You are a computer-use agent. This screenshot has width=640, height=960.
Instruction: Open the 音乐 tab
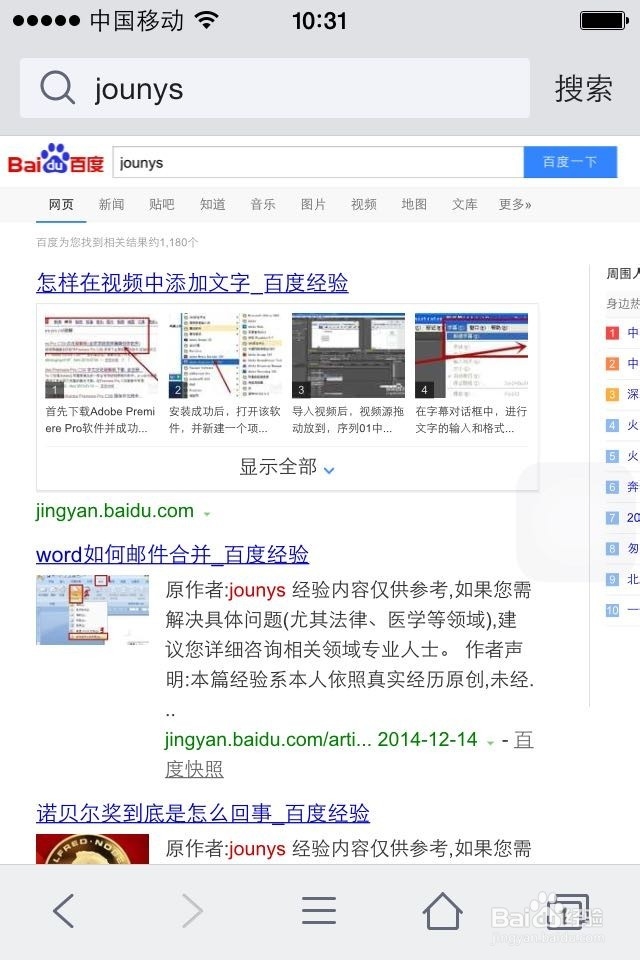click(263, 204)
